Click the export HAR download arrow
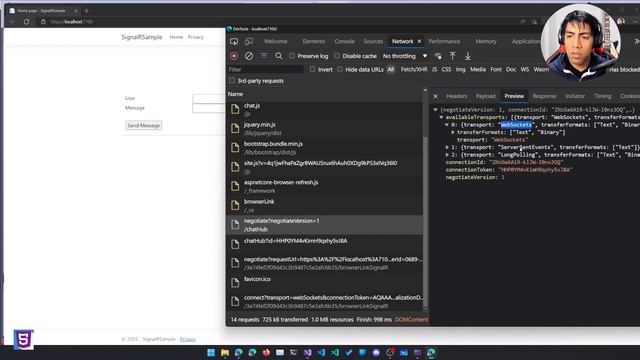 click(x=468, y=56)
